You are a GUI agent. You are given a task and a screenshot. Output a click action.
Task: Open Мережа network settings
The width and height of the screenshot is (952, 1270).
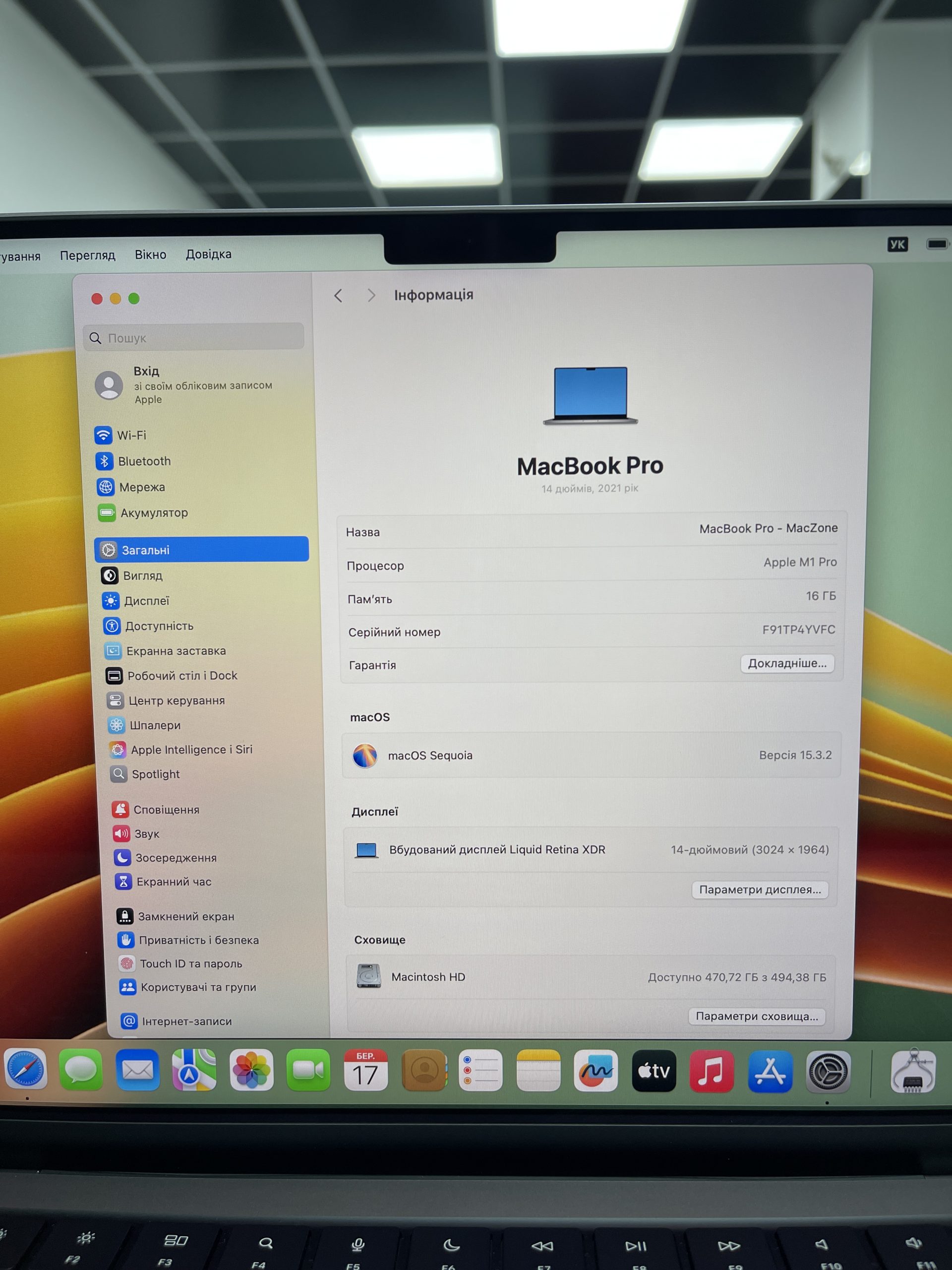coord(131,487)
